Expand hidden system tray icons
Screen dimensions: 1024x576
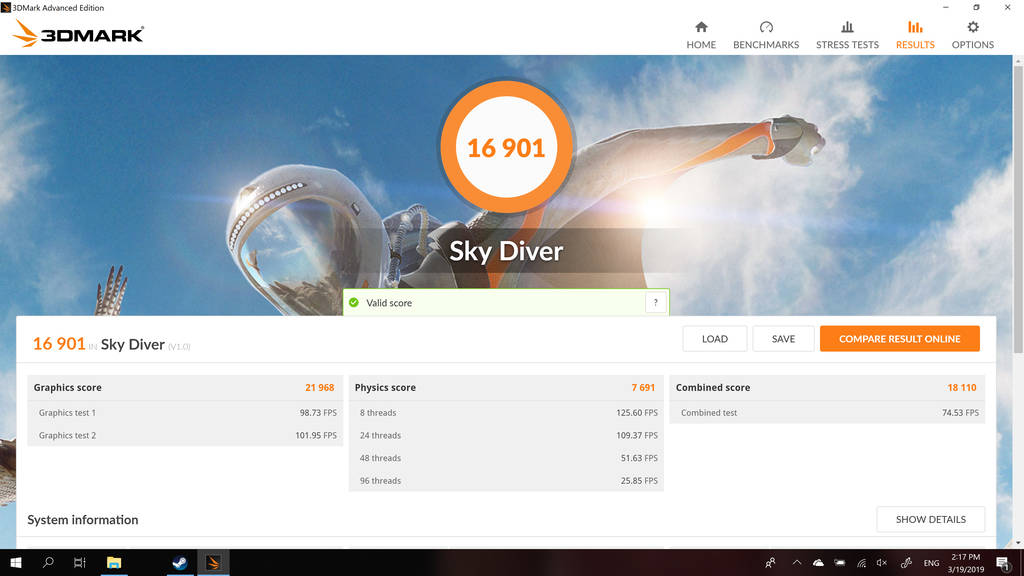(x=797, y=563)
